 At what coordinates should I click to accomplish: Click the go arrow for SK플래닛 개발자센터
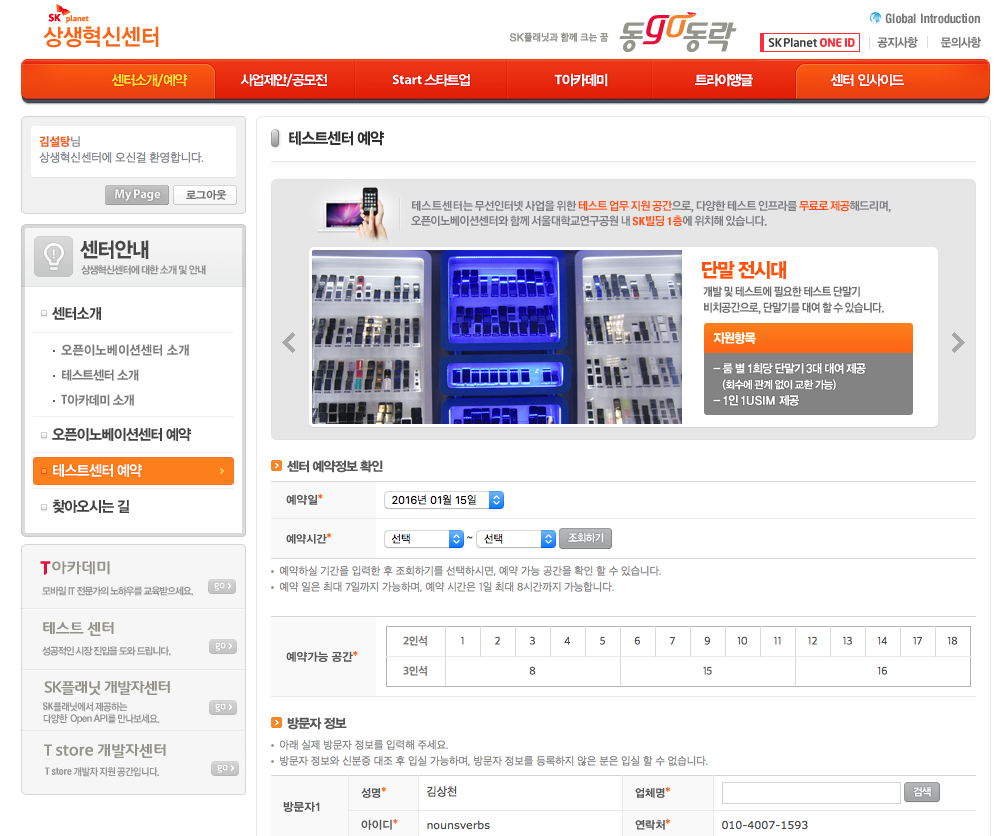(x=221, y=709)
